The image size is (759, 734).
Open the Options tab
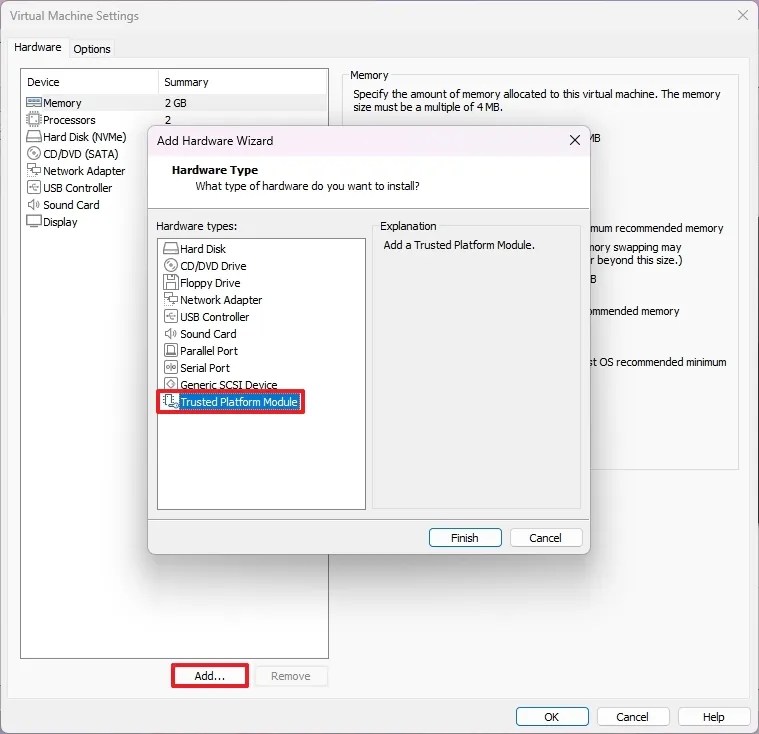92,49
